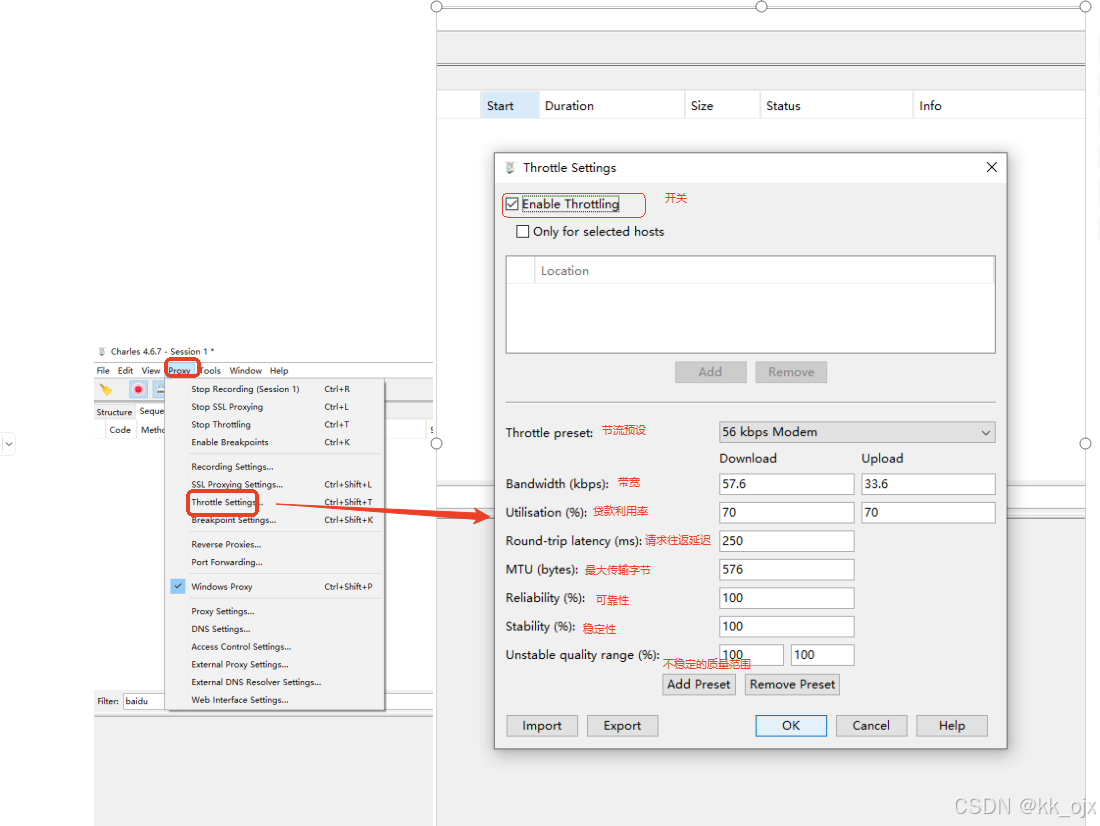Open External DNS Resolver Settings...
The image size is (1100, 826).
274,682
